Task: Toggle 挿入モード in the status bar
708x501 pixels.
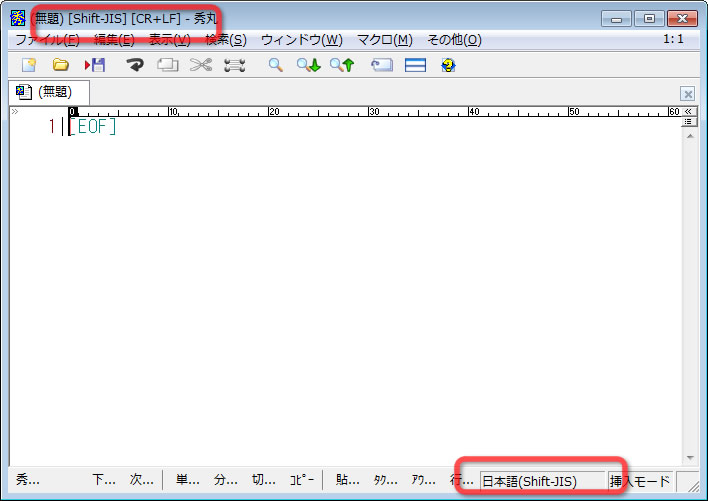Action: [640, 481]
